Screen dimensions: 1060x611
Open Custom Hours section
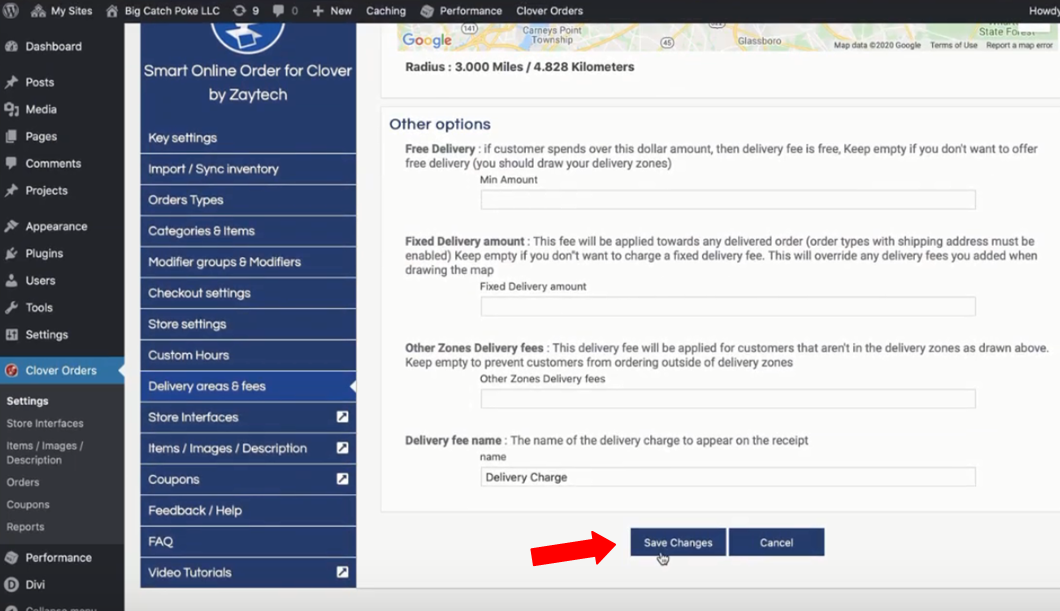point(248,356)
